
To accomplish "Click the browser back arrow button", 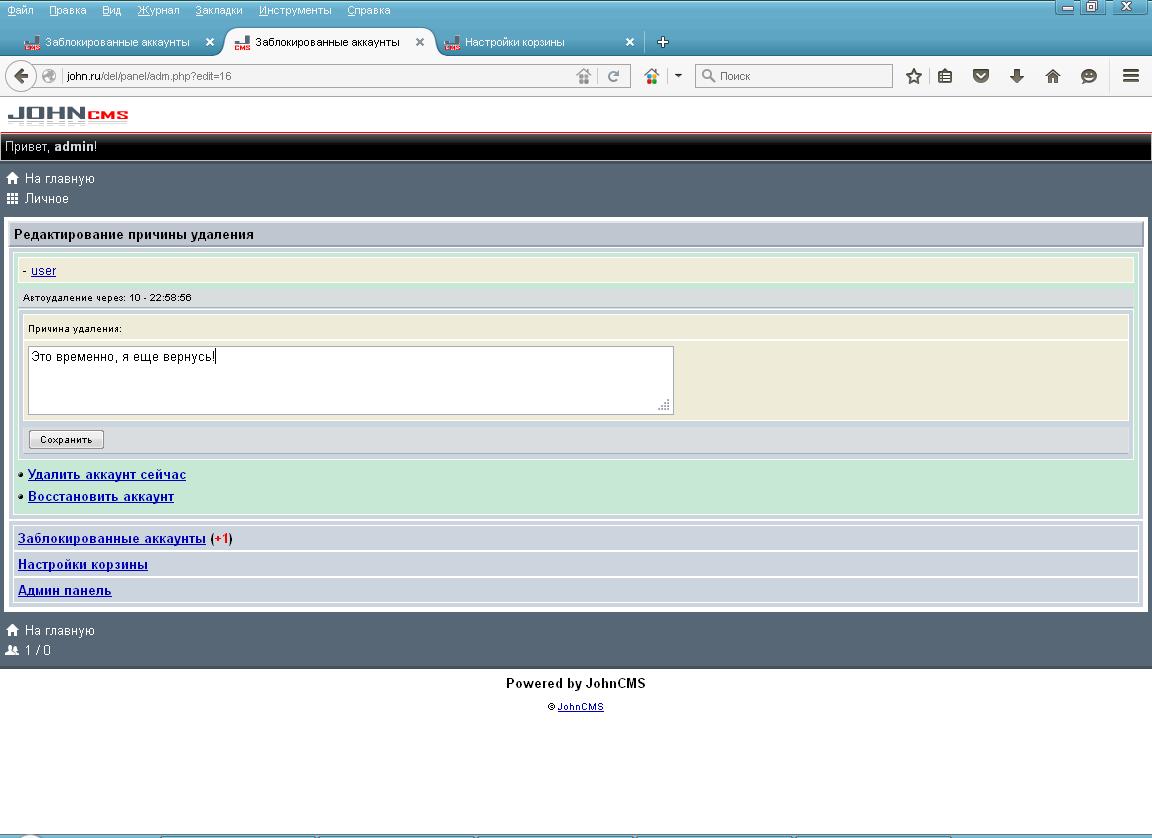I will [21, 76].
